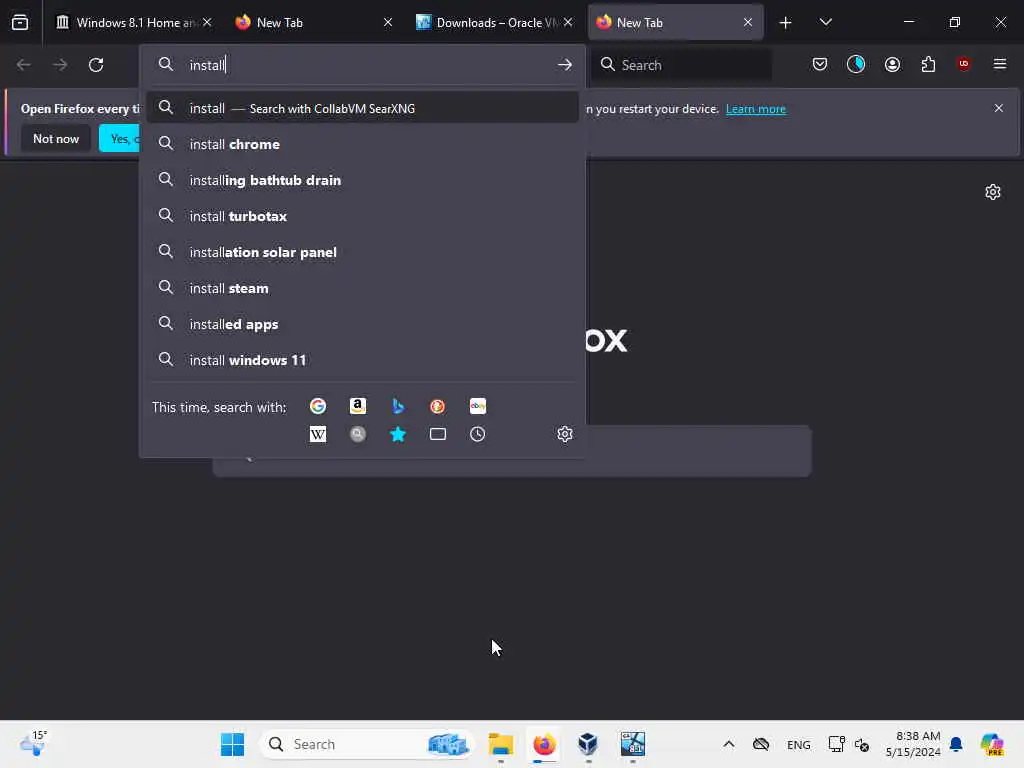
Task: Click the Go arrow in address bar
Action: 565,65
